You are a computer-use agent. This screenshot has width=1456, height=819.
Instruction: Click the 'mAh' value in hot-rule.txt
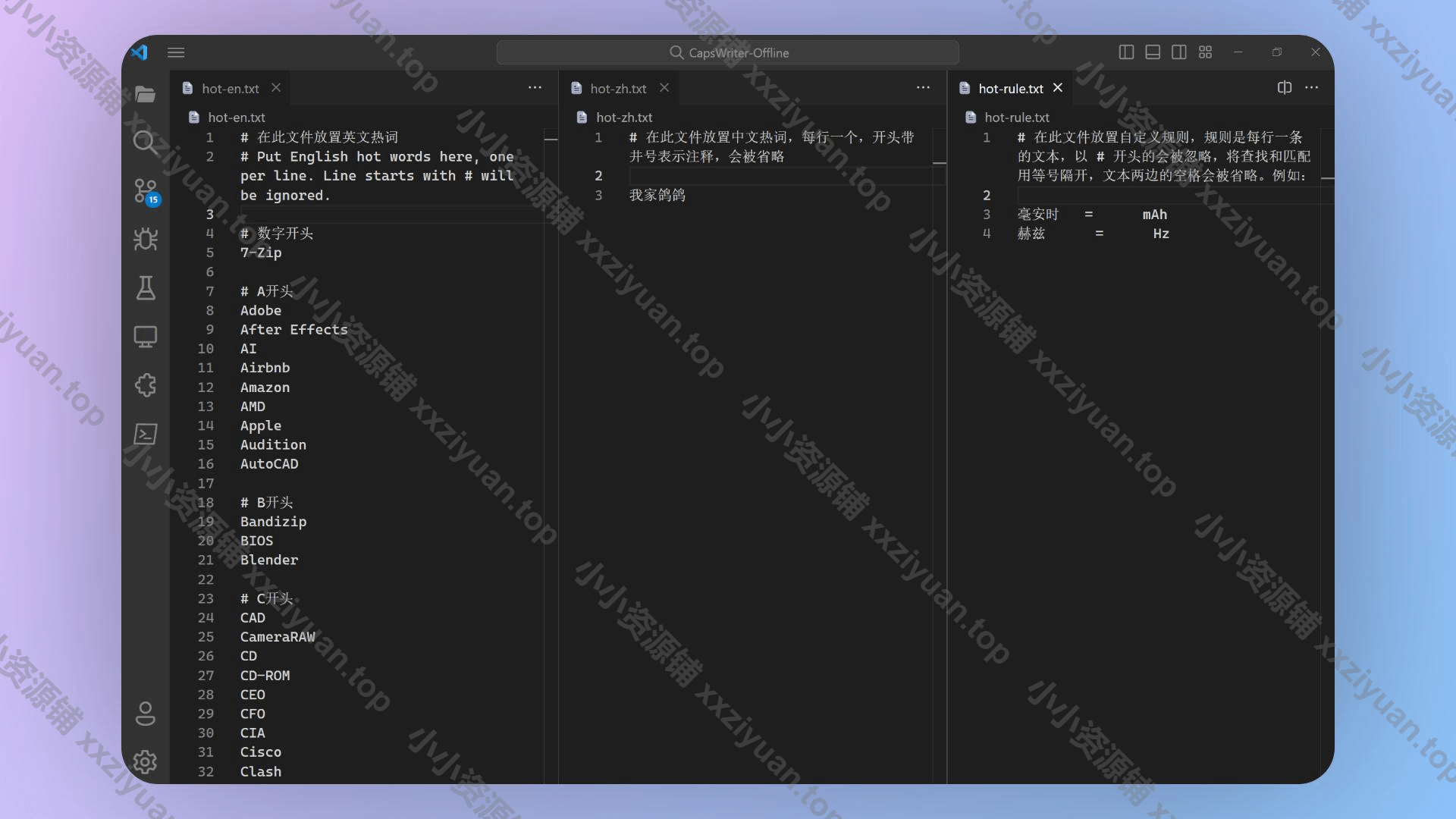[x=1155, y=215]
